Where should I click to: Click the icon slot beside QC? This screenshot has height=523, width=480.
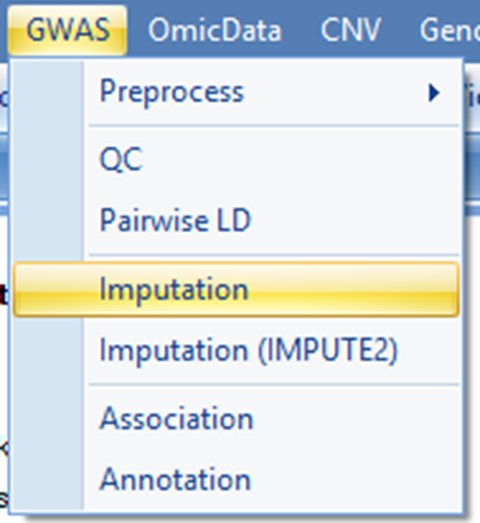tap(49, 159)
